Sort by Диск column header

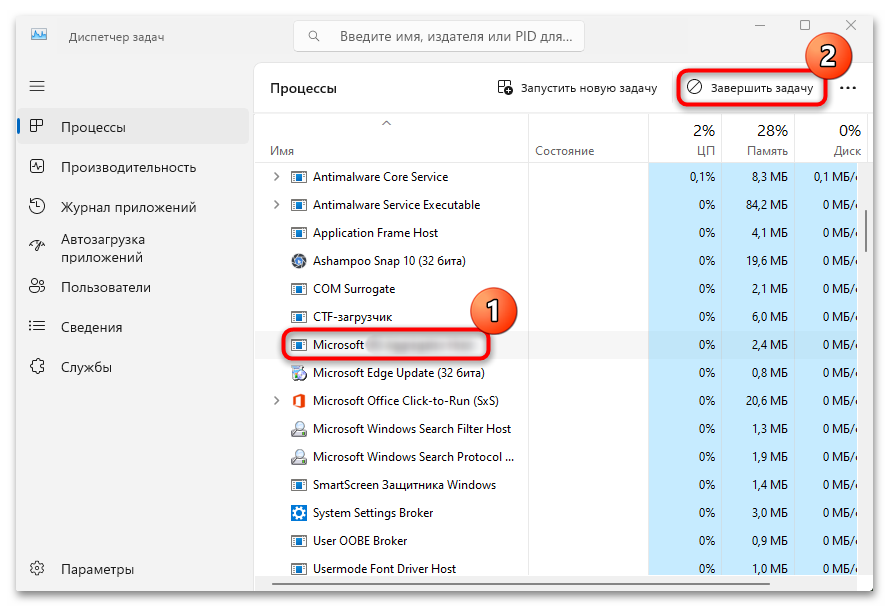click(831, 139)
